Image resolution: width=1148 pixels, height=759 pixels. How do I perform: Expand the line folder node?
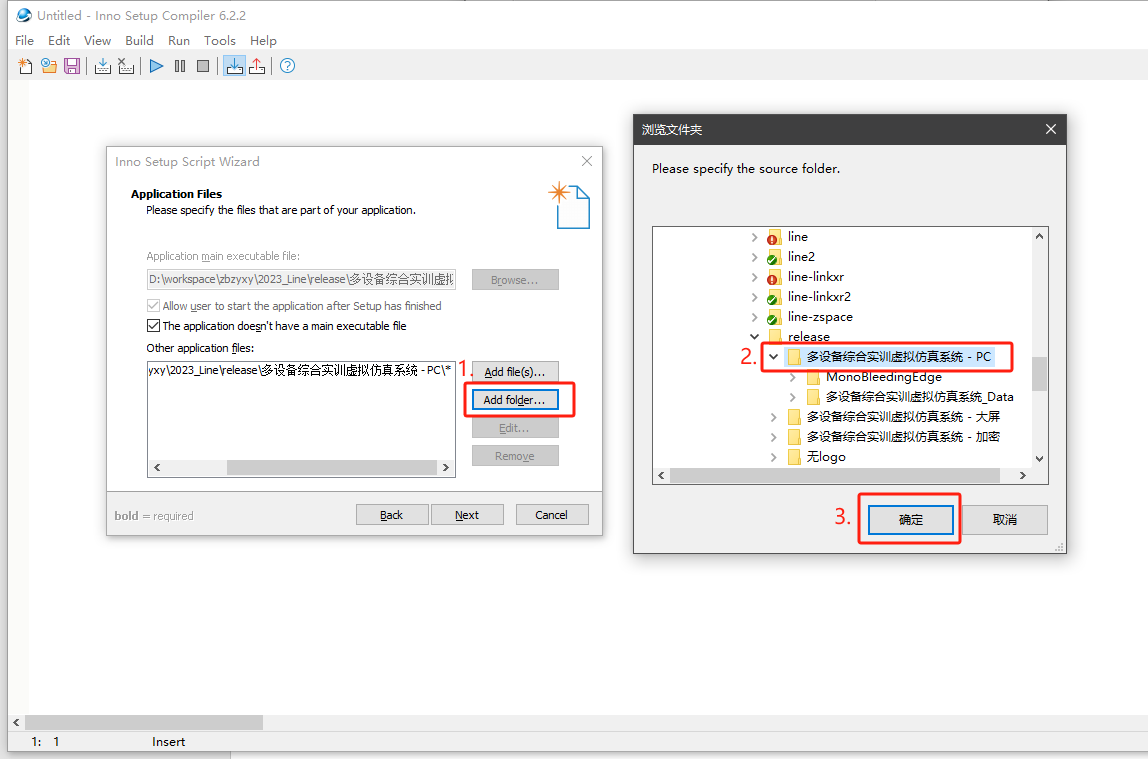coord(754,237)
